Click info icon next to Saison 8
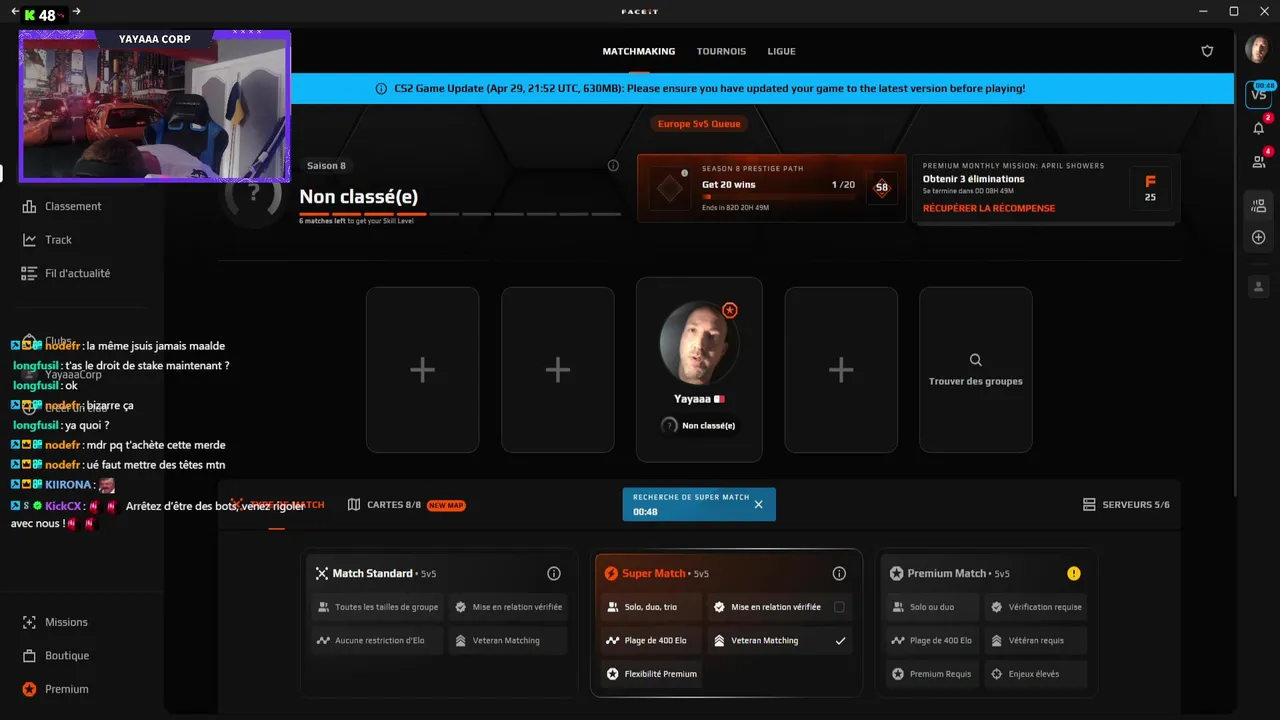1280x720 pixels. 613,166
